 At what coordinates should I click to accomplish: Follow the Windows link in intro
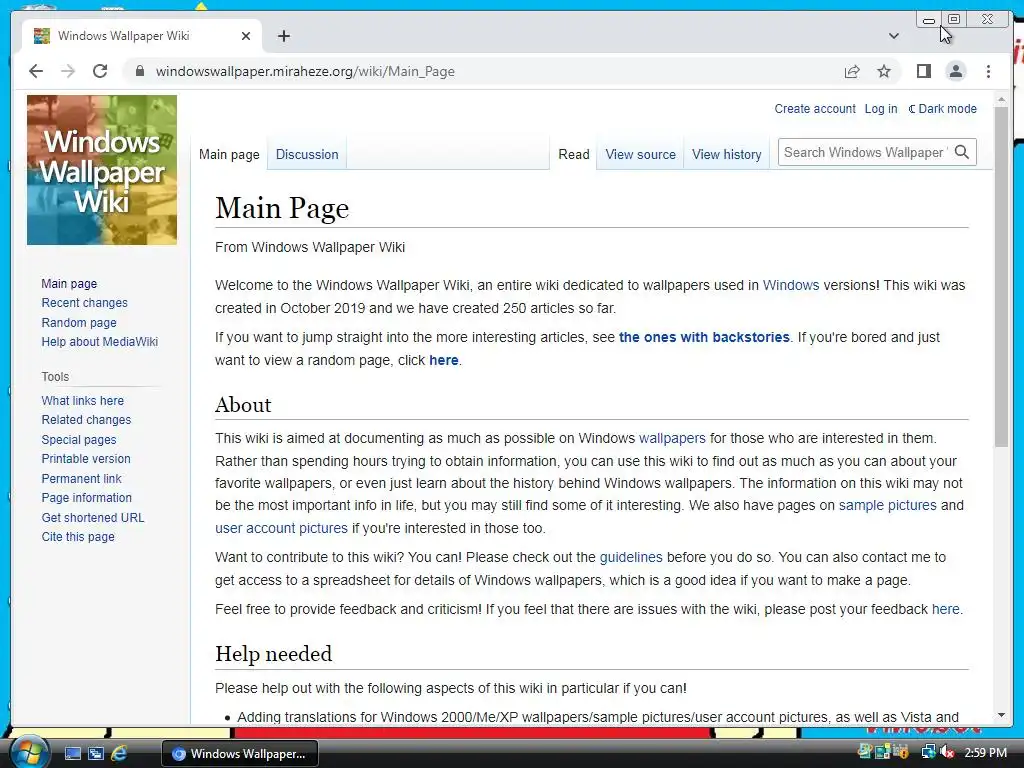[790, 285]
